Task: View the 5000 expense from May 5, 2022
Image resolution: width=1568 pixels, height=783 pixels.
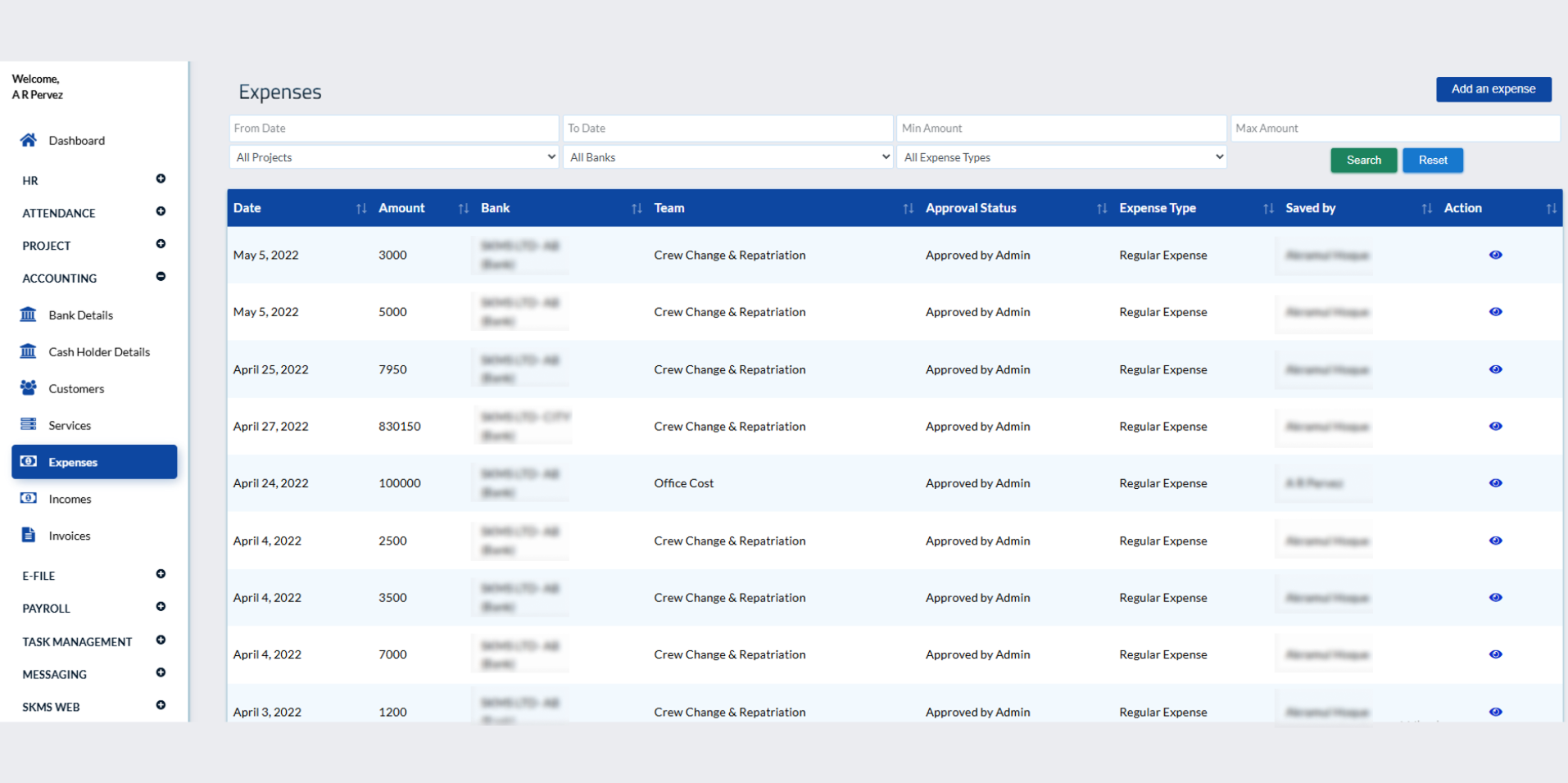Action: click(1495, 312)
